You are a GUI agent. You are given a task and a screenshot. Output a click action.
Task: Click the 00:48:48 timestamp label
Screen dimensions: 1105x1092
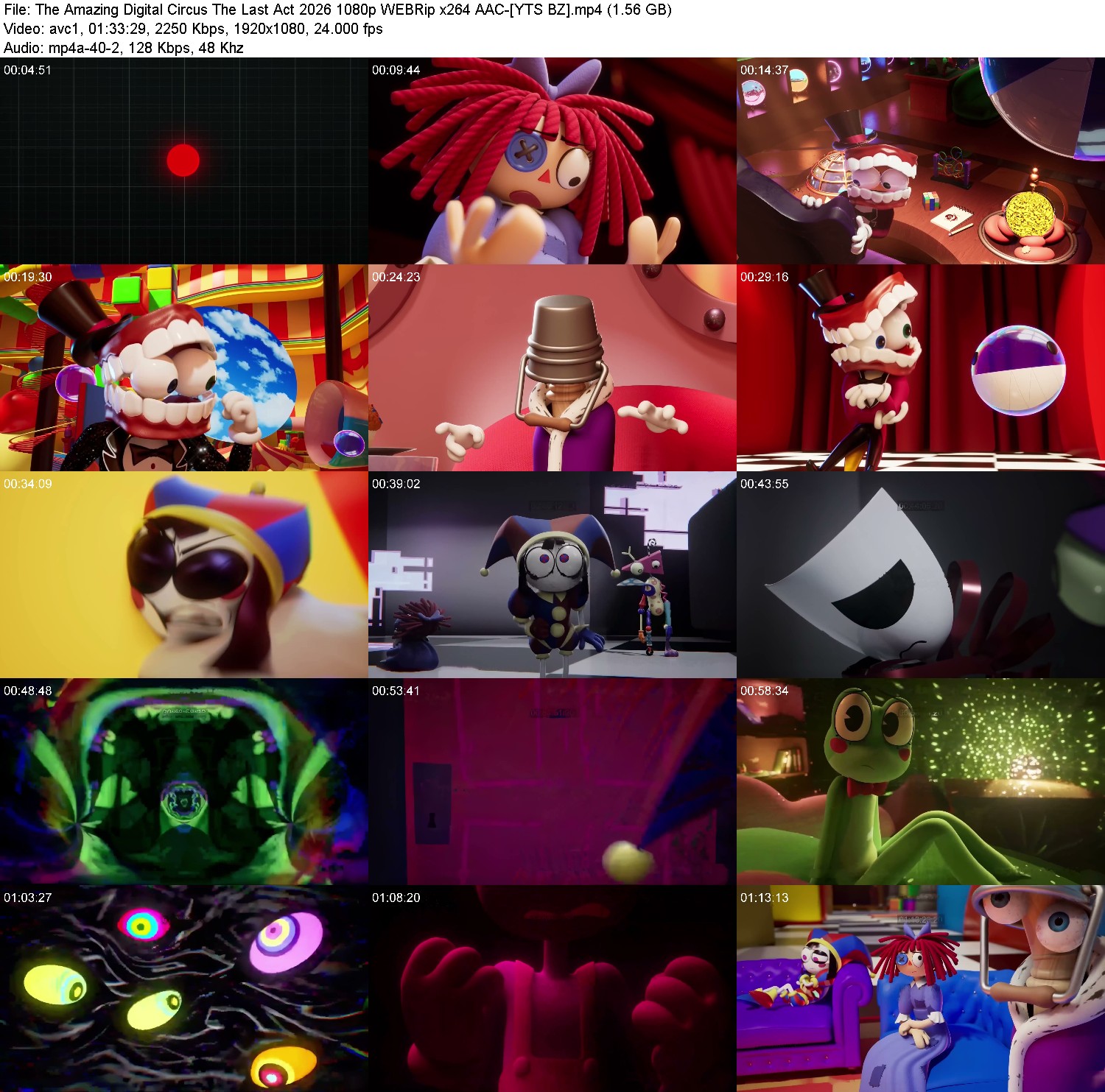click(27, 691)
